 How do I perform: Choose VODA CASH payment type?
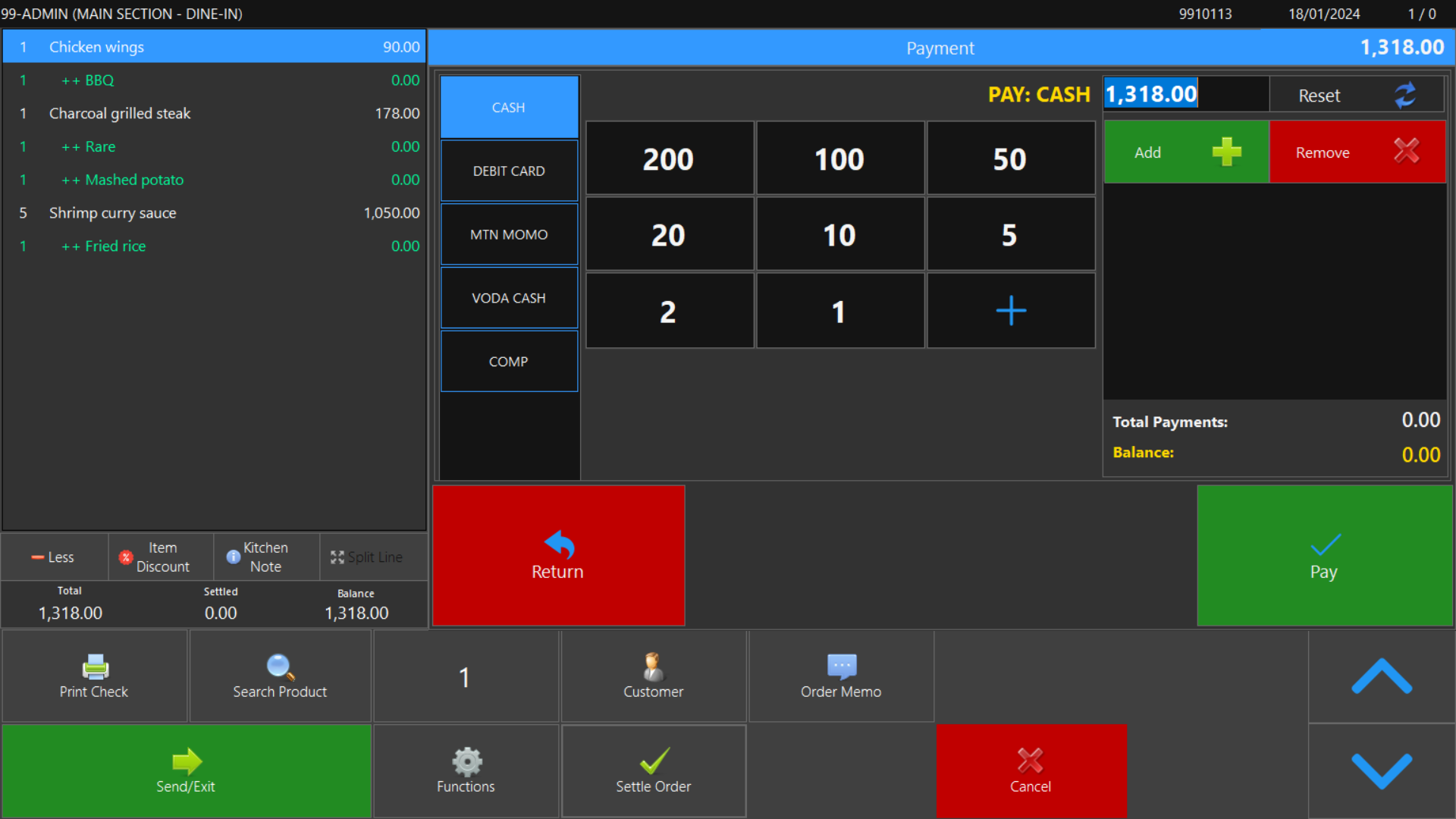click(509, 298)
